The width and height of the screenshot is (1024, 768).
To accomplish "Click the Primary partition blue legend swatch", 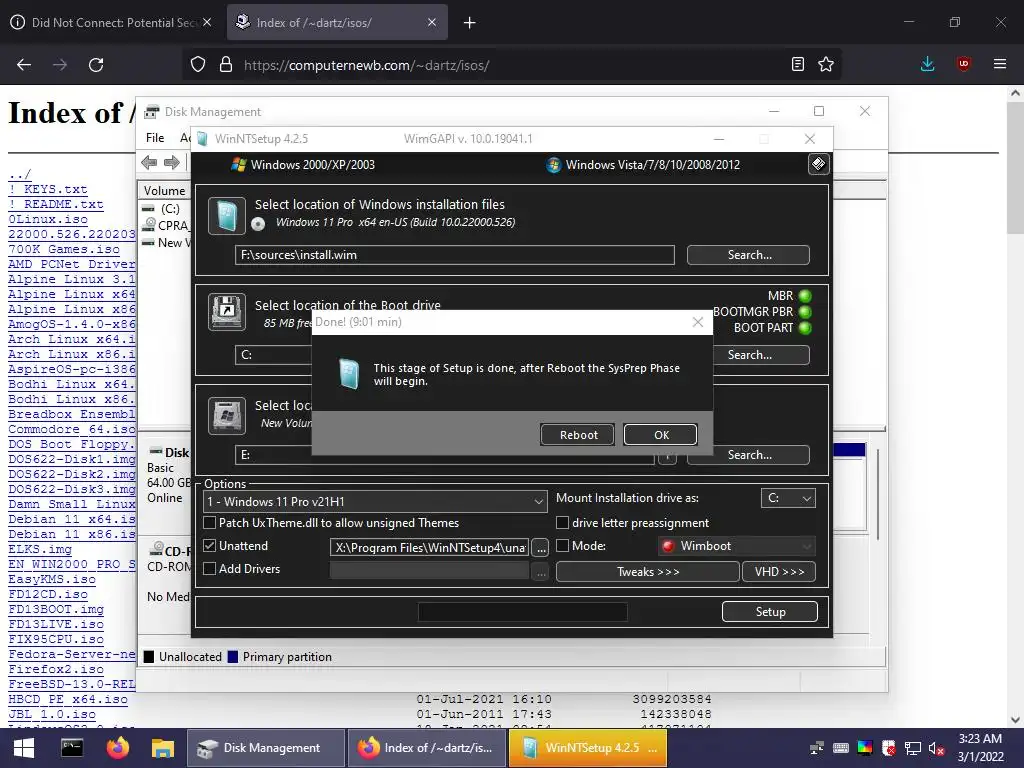I will [232, 657].
